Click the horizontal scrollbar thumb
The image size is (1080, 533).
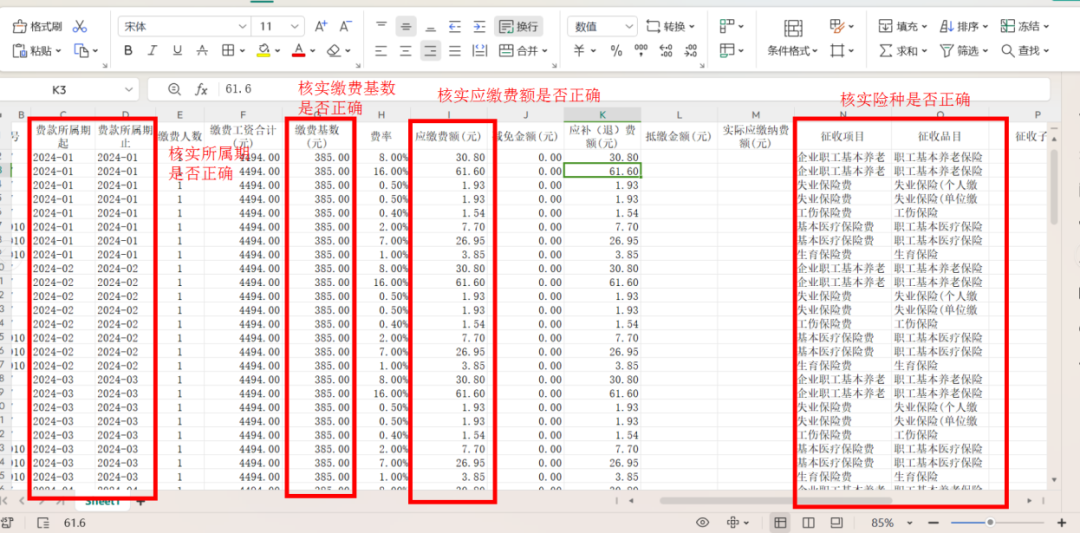tap(776, 501)
